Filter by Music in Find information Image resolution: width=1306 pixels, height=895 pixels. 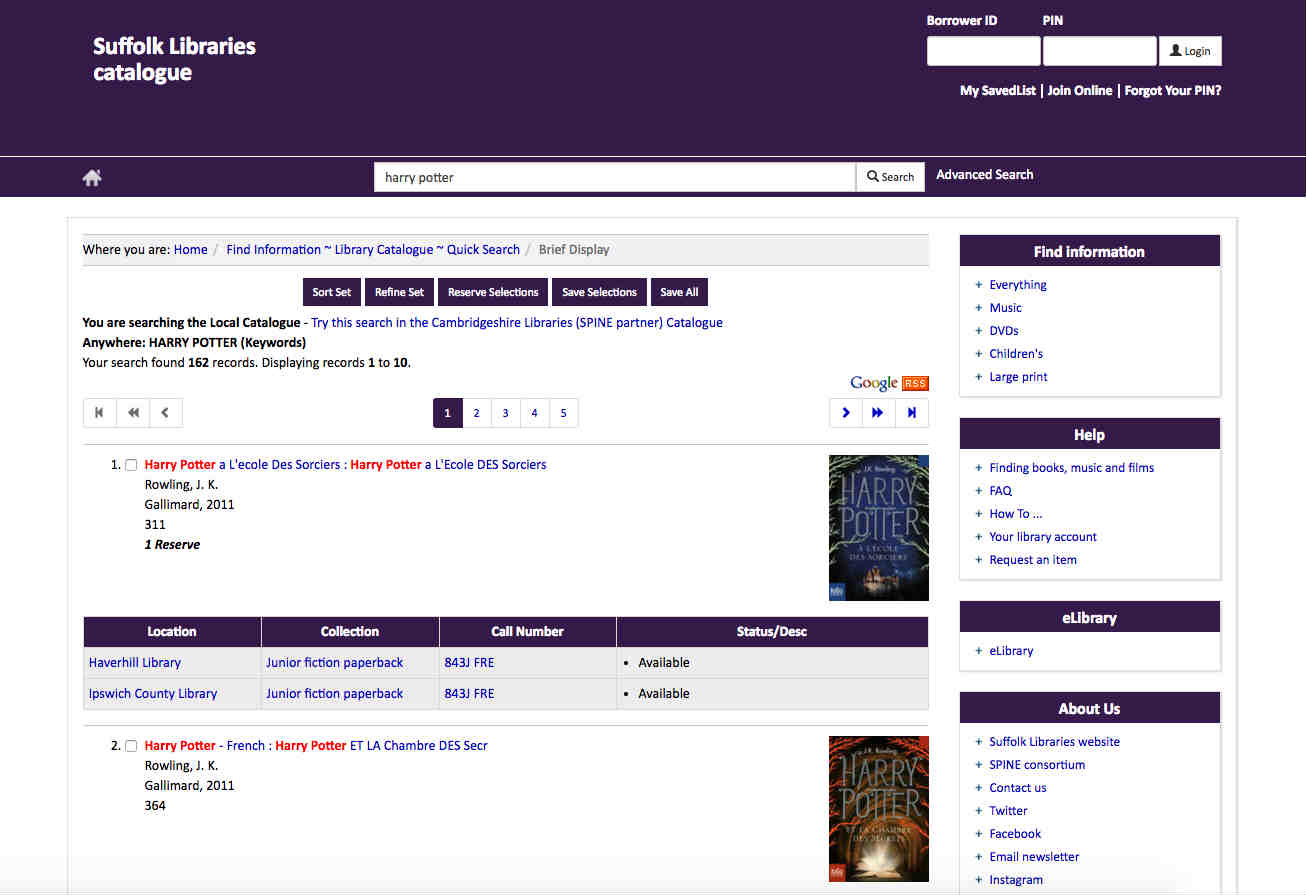(1006, 308)
